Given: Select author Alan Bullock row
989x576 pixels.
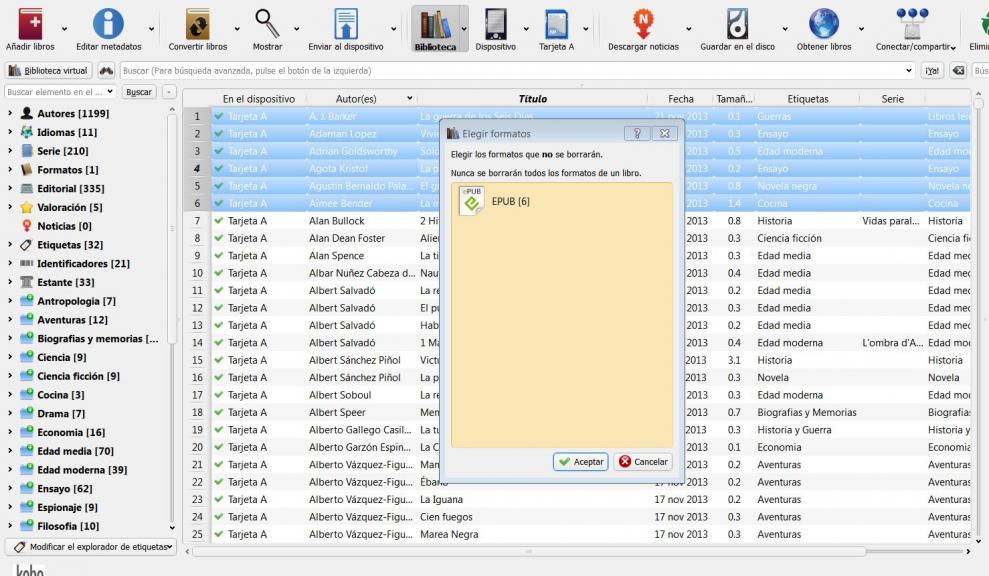Looking at the screenshot, I should coord(337,221).
